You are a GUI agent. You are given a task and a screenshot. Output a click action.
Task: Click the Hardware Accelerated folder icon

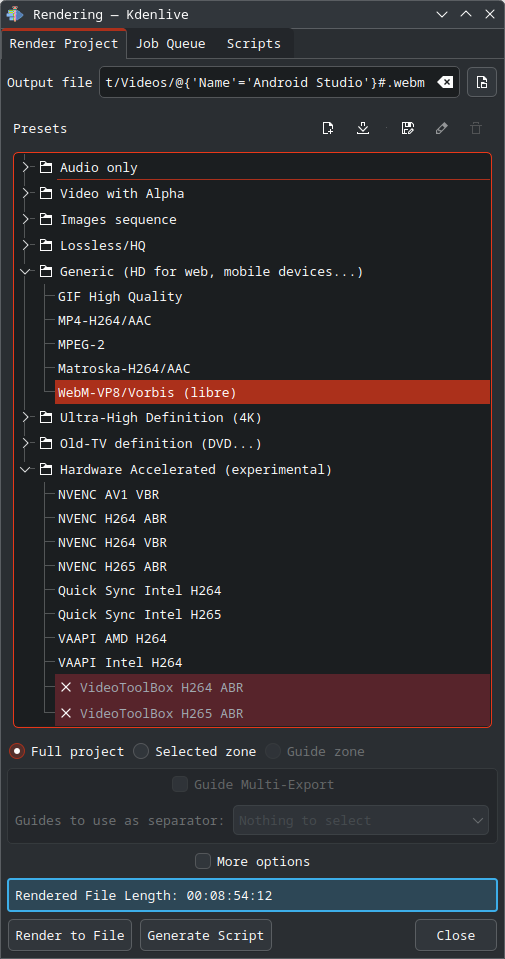[x=46, y=470]
